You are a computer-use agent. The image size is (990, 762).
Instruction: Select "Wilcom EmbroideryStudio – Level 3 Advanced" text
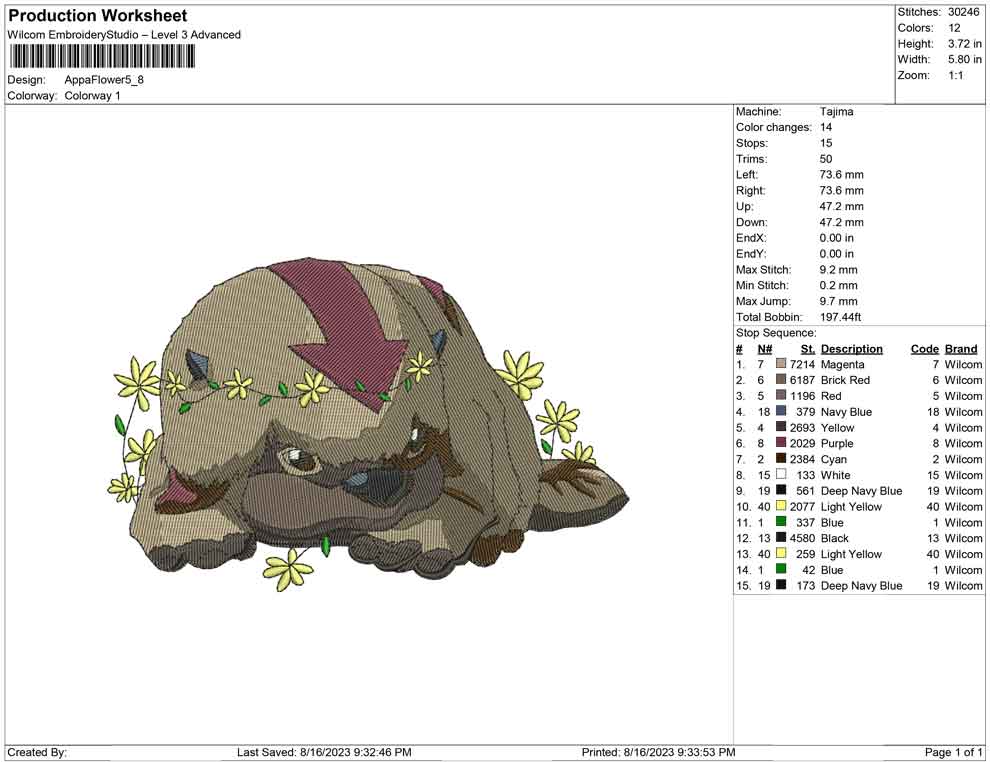pos(124,35)
